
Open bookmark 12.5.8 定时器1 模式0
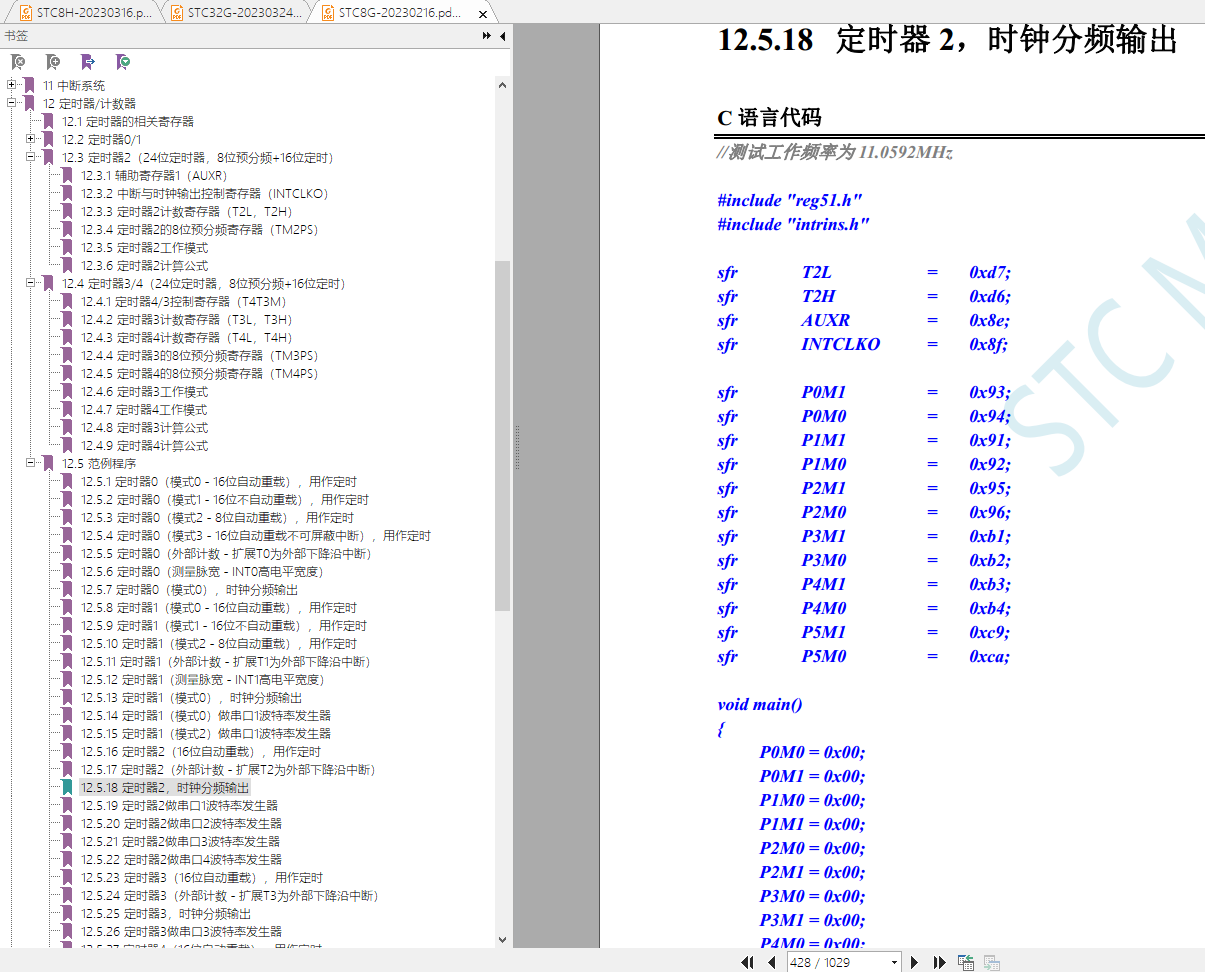coord(219,607)
